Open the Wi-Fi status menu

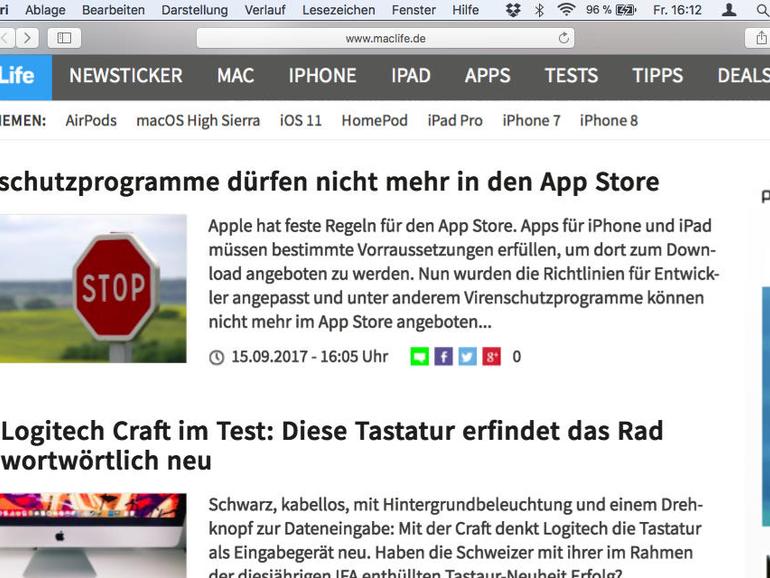[566, 9]
